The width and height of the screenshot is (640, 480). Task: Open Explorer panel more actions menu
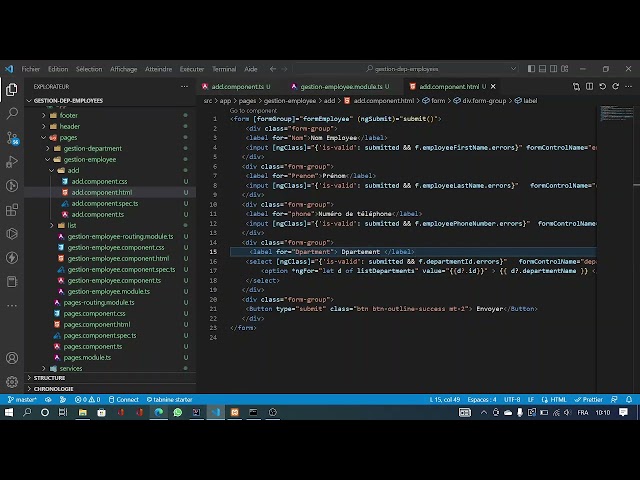point(184,87)
